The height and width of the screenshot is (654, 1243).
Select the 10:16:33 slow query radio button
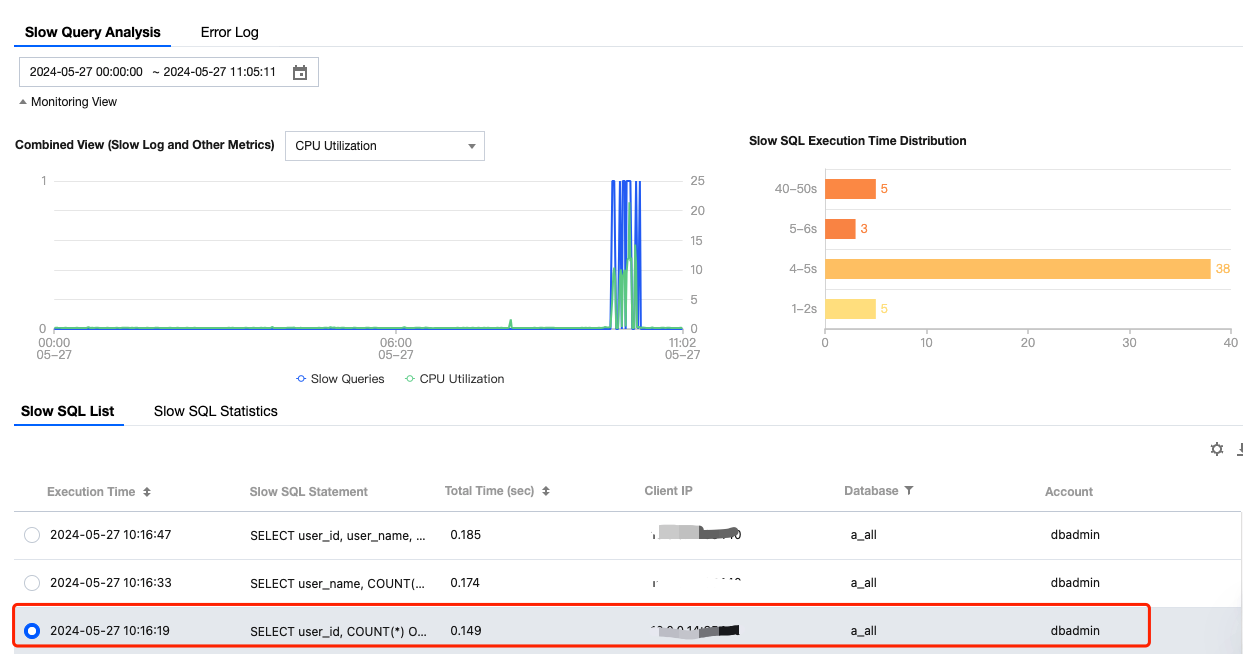[32, 583]
